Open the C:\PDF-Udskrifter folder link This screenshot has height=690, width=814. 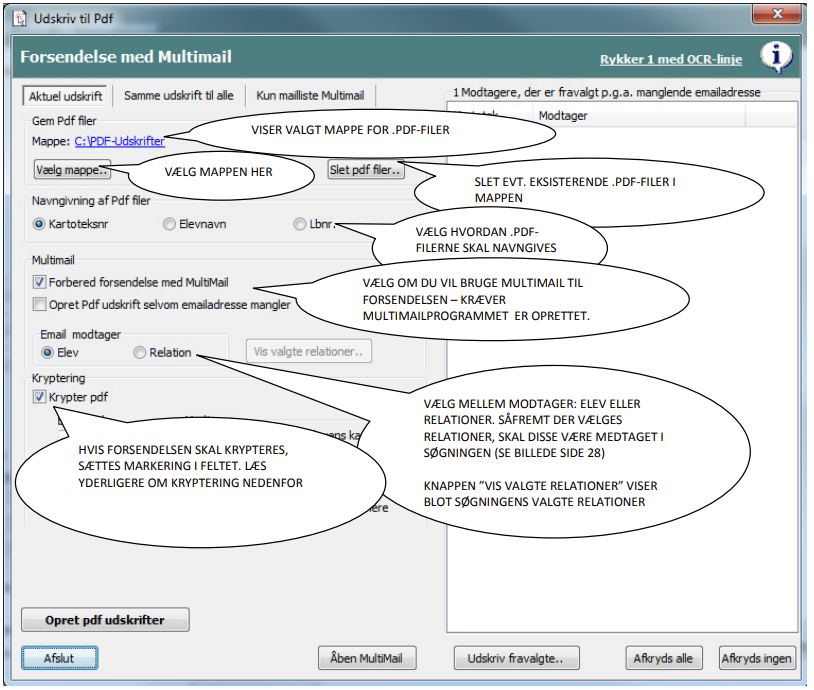click(x=120, y=141)
